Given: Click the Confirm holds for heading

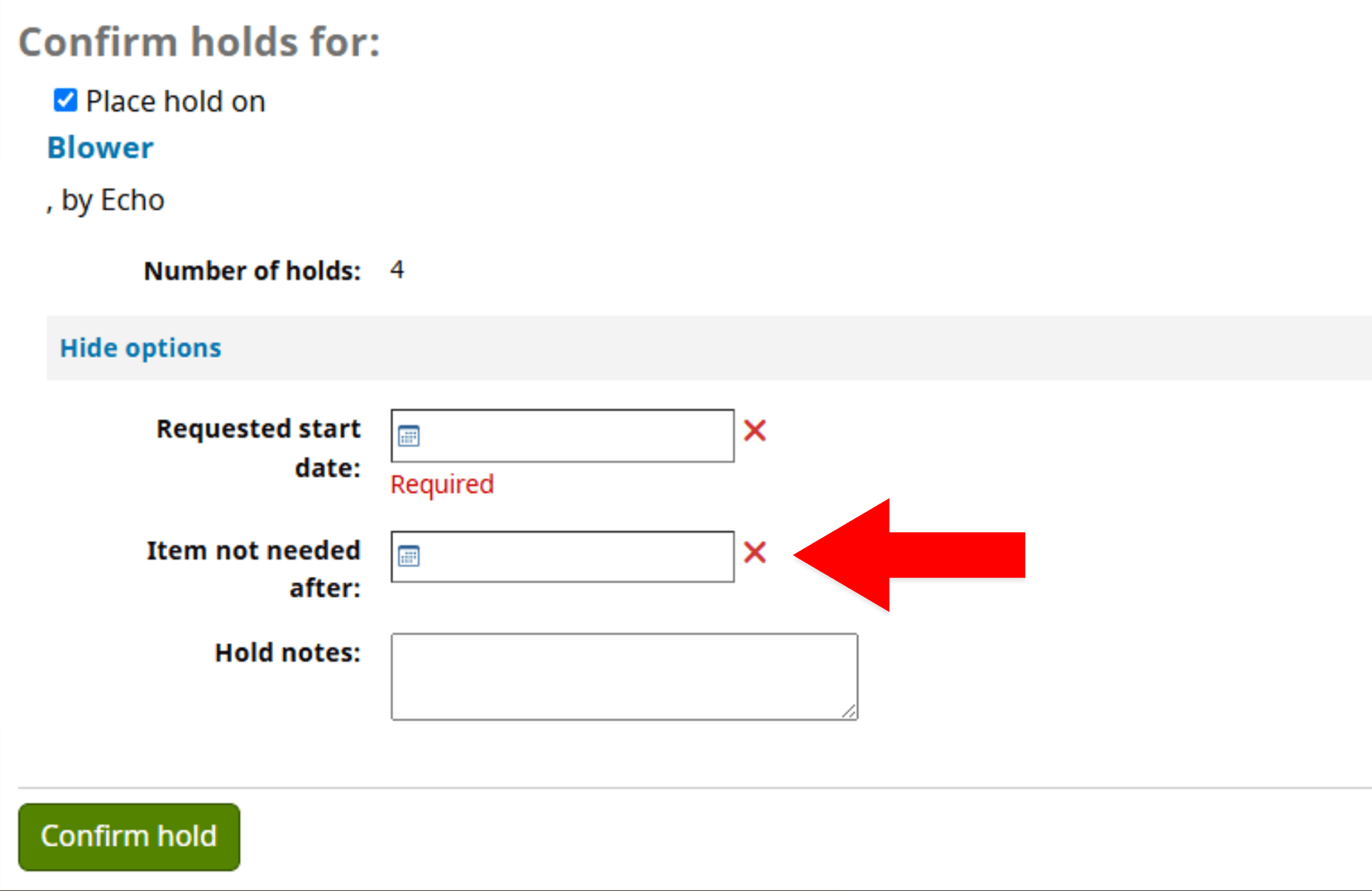Looking at the screenshot, I should pos(200,42).
